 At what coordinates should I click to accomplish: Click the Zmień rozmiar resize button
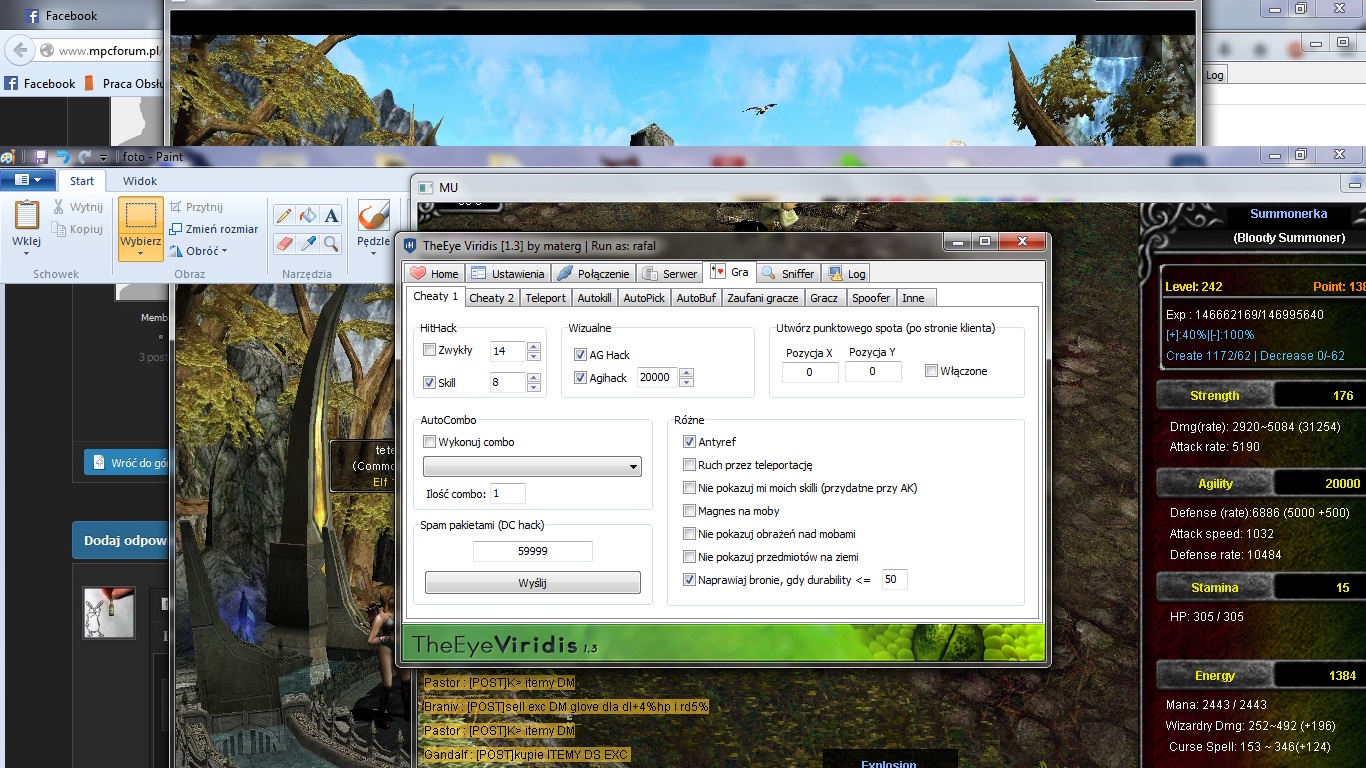pyautogui.click(x=214, y=229)
